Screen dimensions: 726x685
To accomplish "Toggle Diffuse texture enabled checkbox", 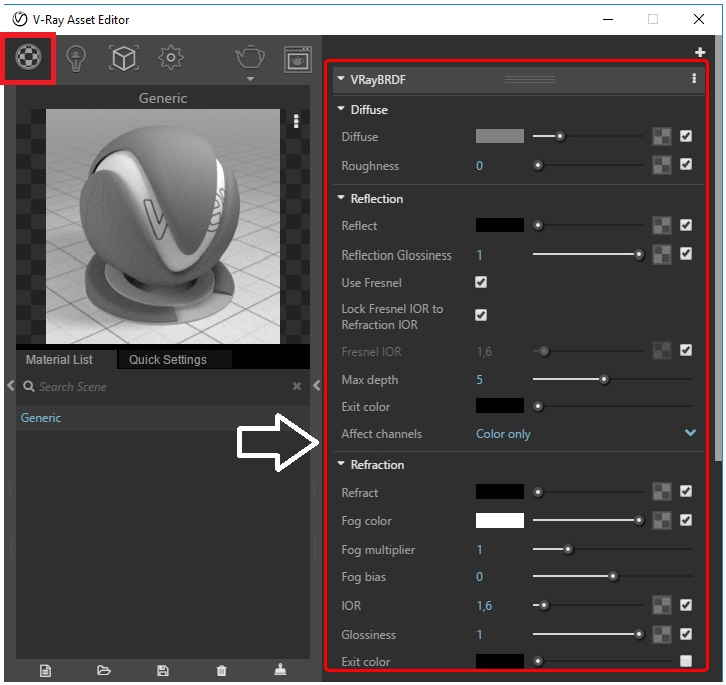I will pyautogui.click(x=686, y=136).
